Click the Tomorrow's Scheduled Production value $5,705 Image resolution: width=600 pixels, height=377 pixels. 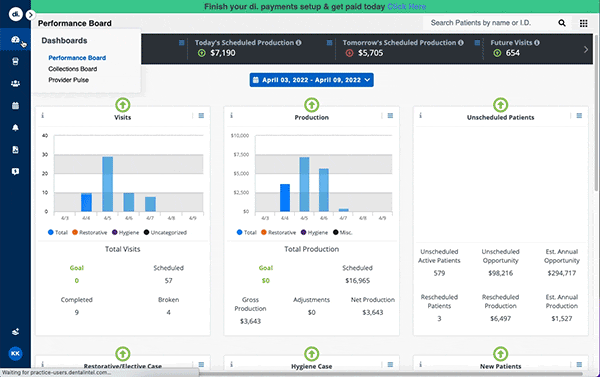[x=370, y=53]
